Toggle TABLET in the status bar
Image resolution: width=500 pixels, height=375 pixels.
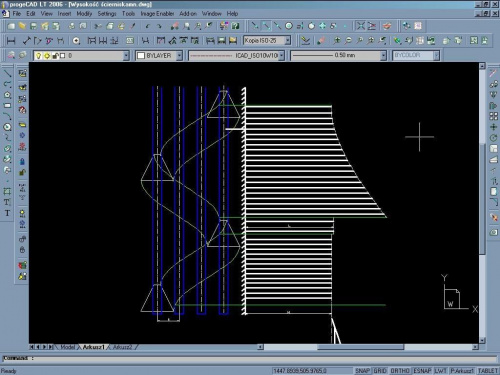488,371
